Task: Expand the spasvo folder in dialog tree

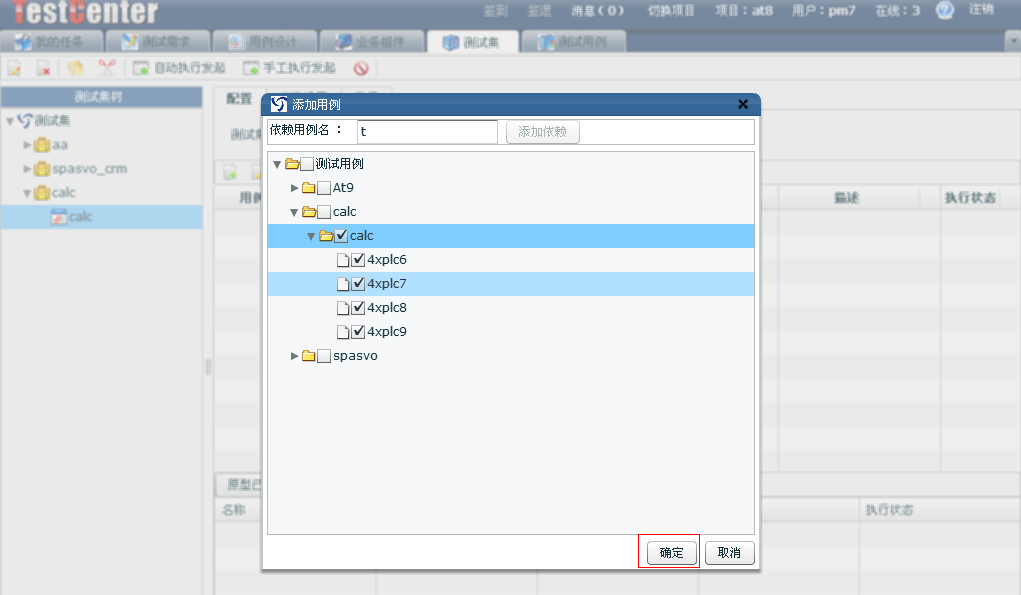Action: click(294, 356)
